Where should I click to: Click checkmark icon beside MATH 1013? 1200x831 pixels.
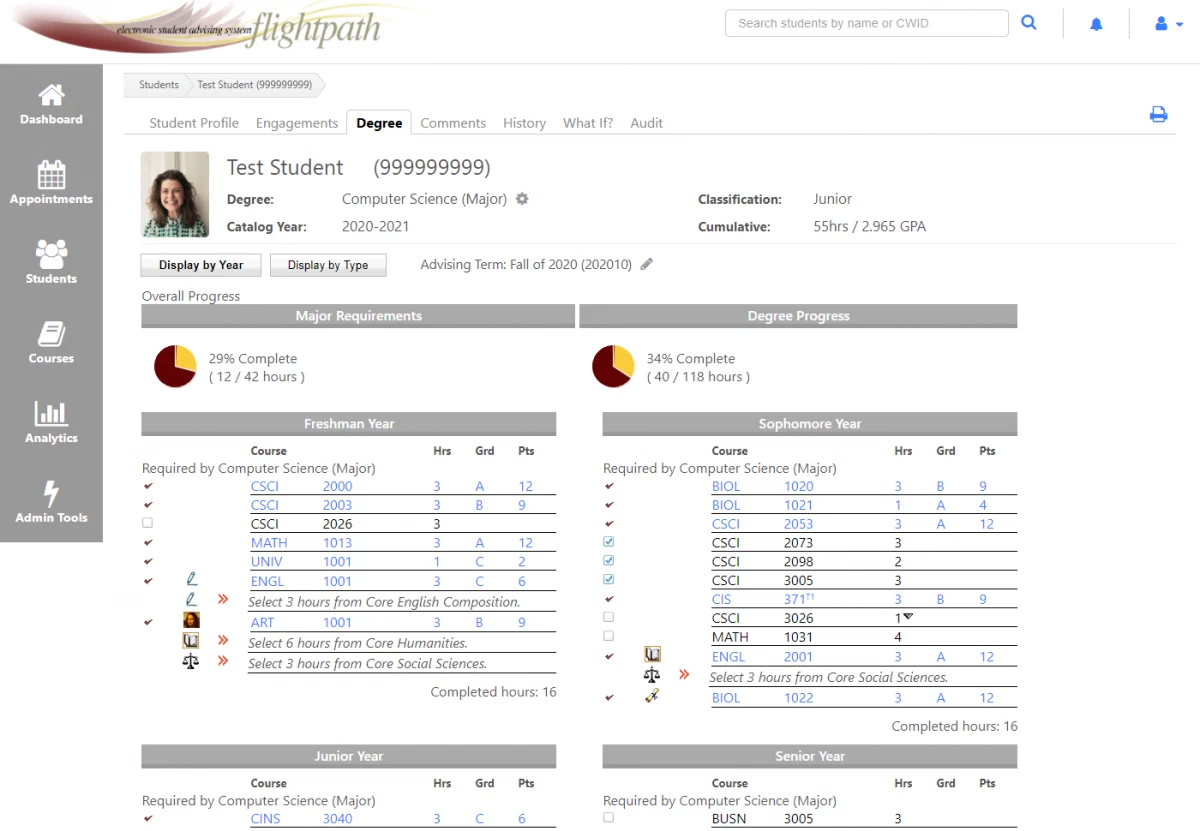point(148,542)
